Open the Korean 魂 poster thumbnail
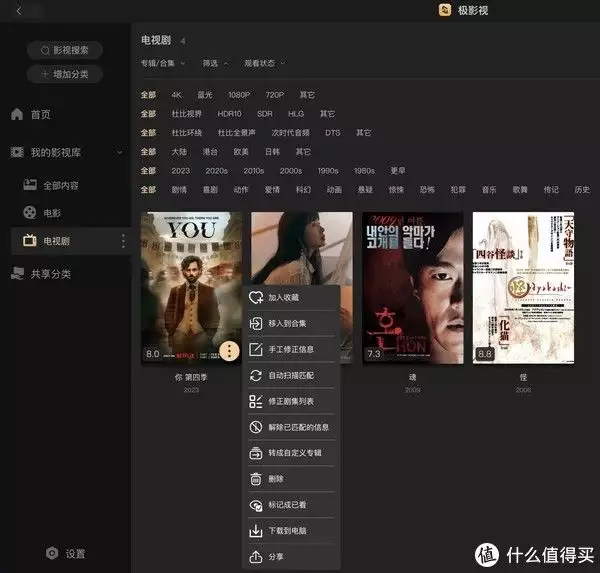The width and height of the screenshot is (600, 573). coord(413,288)
